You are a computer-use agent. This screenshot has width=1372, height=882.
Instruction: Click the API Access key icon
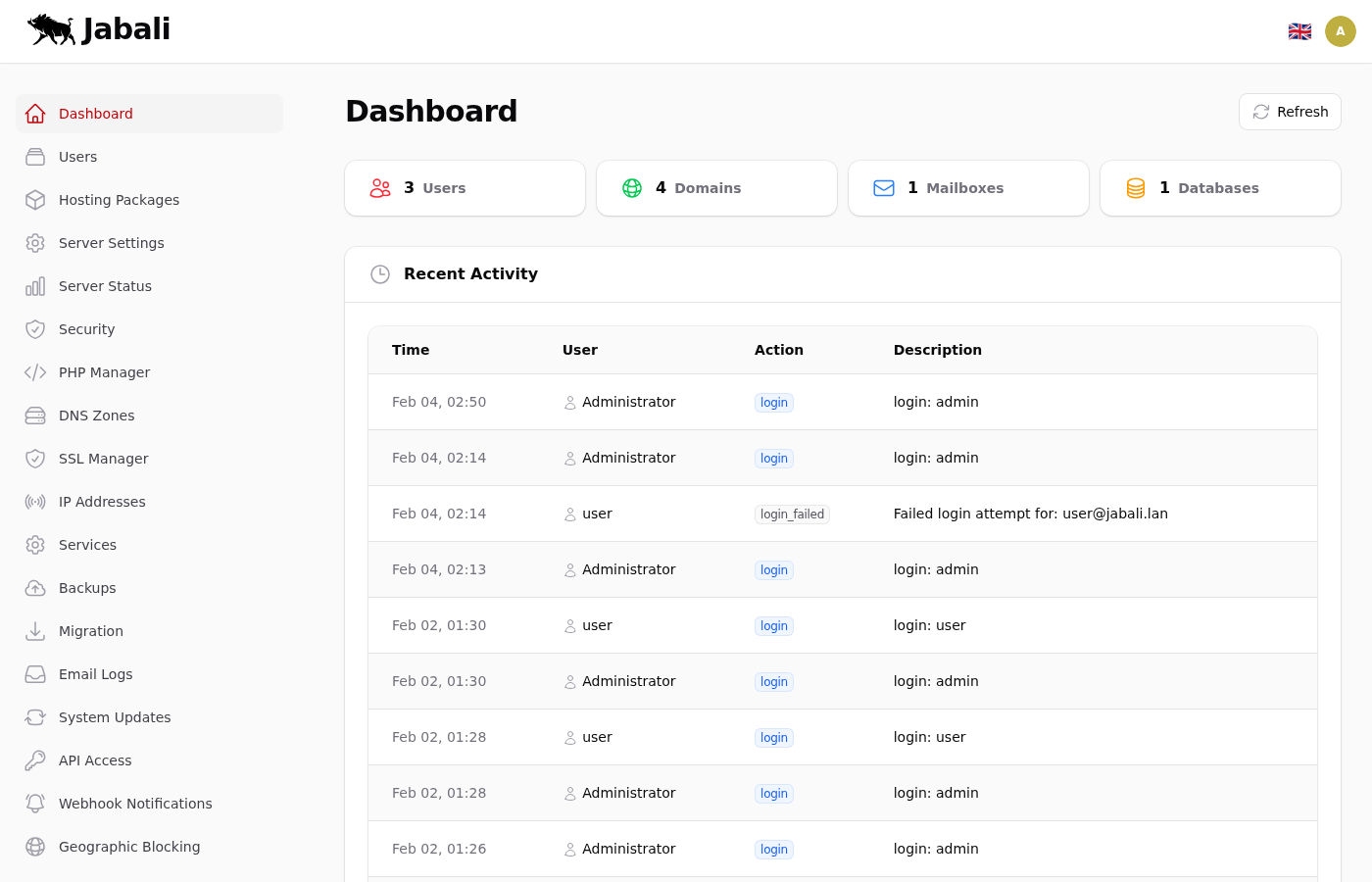pos(35,760)
